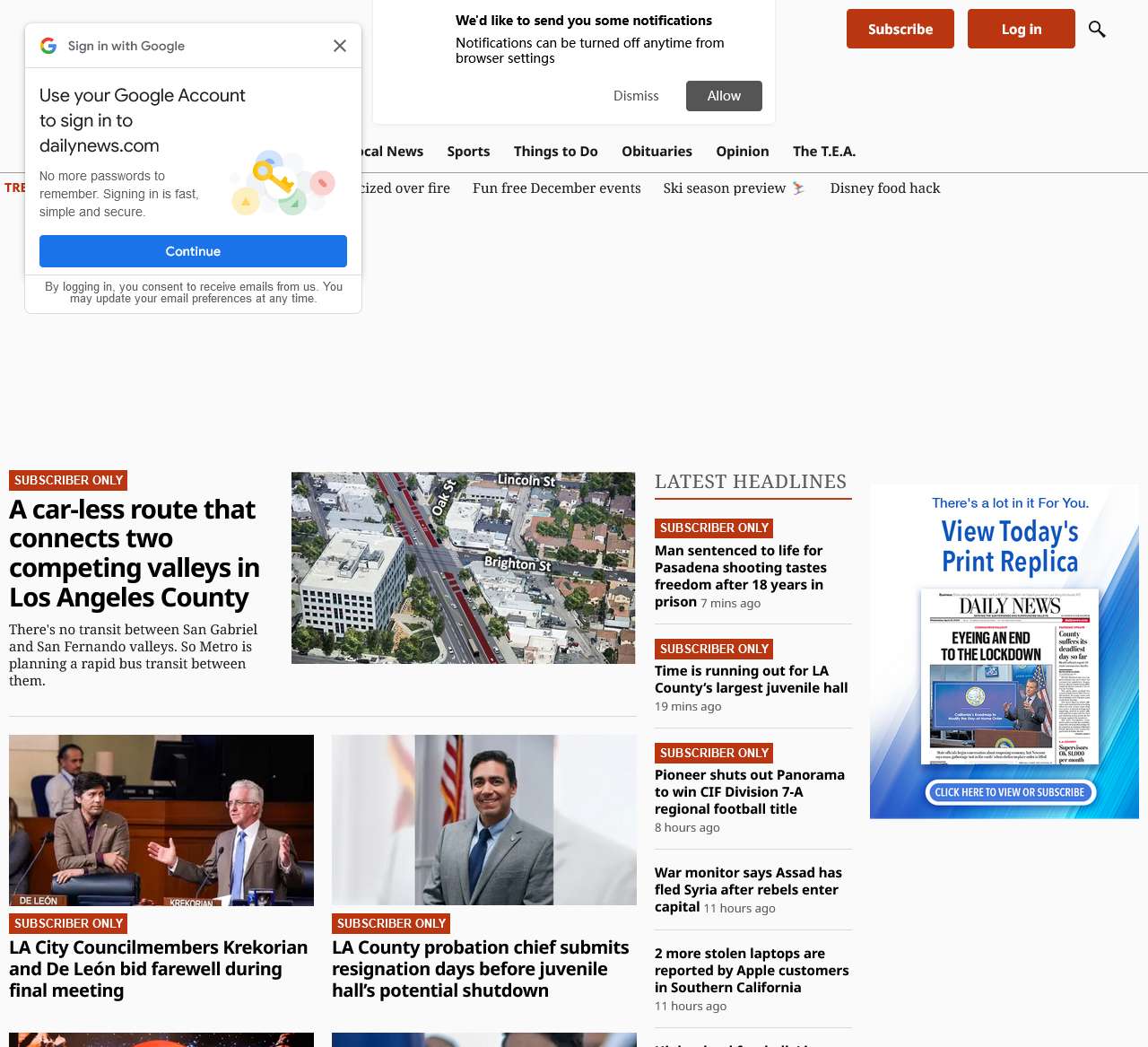This screenshot has height=1047, width=1148.
Task: Click the Log in button
Action: tap(1022, 29)
